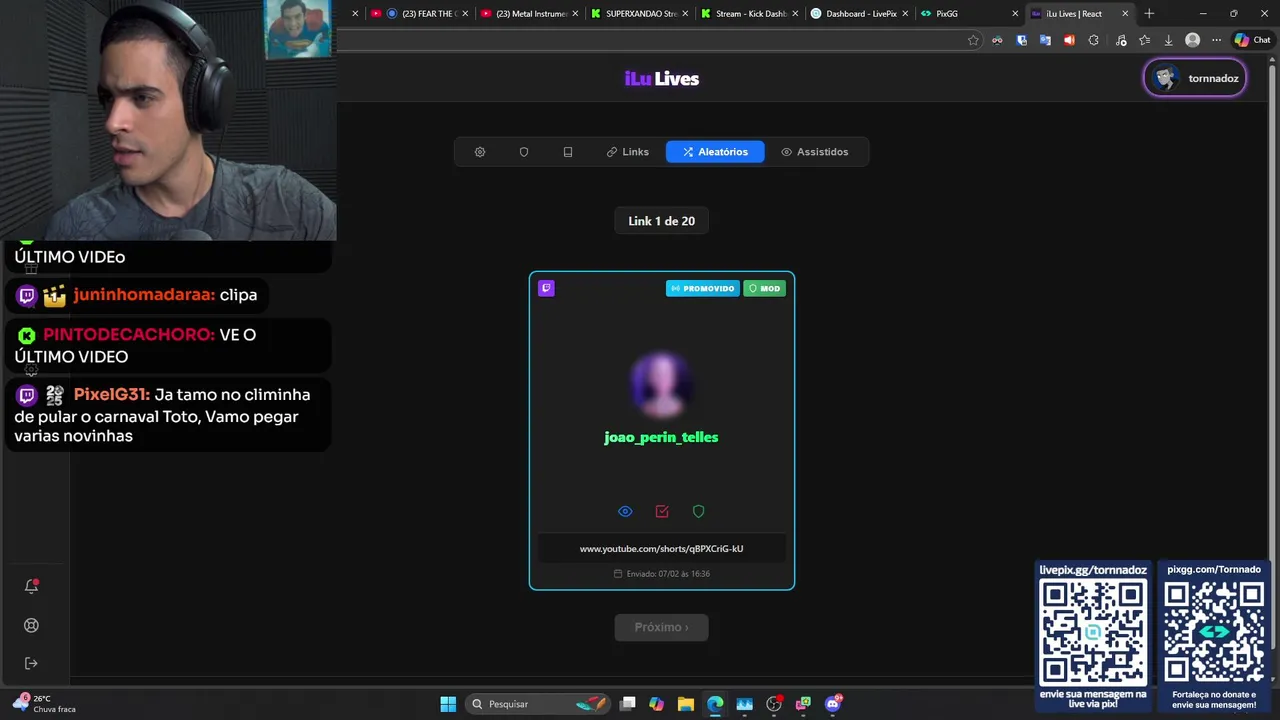This screenshot has height=720, width=1280.
Task: Close the PixGG browser tab
Action: (1015, 14)
